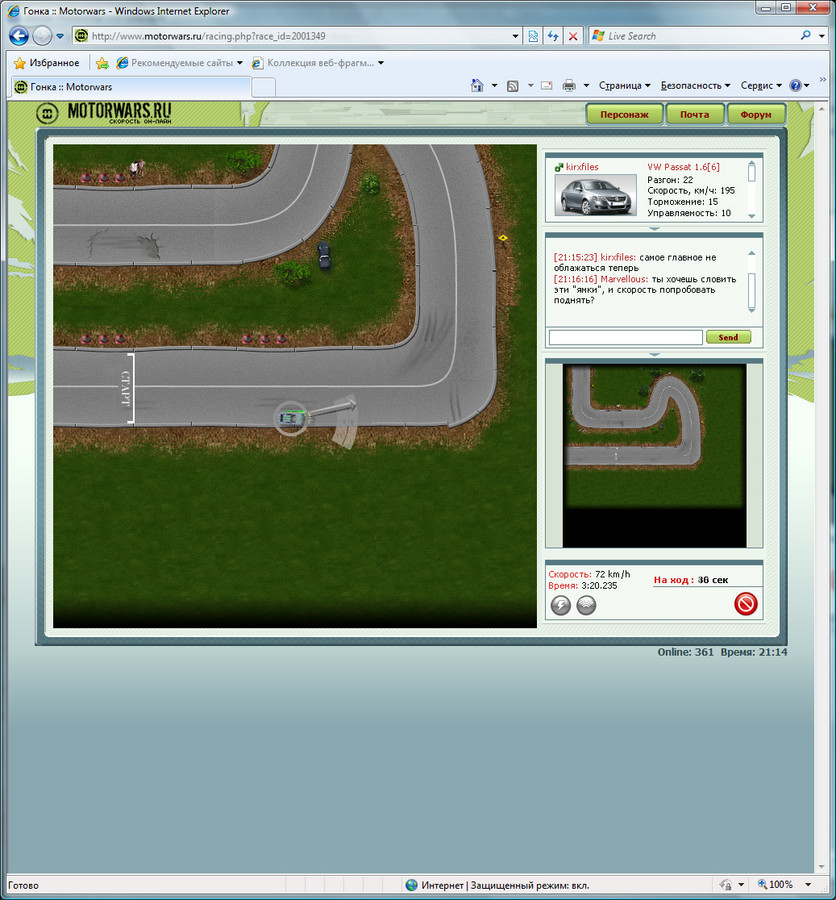Click the RSS feeds icon
The image size is (836, 900).
(513, 86)
